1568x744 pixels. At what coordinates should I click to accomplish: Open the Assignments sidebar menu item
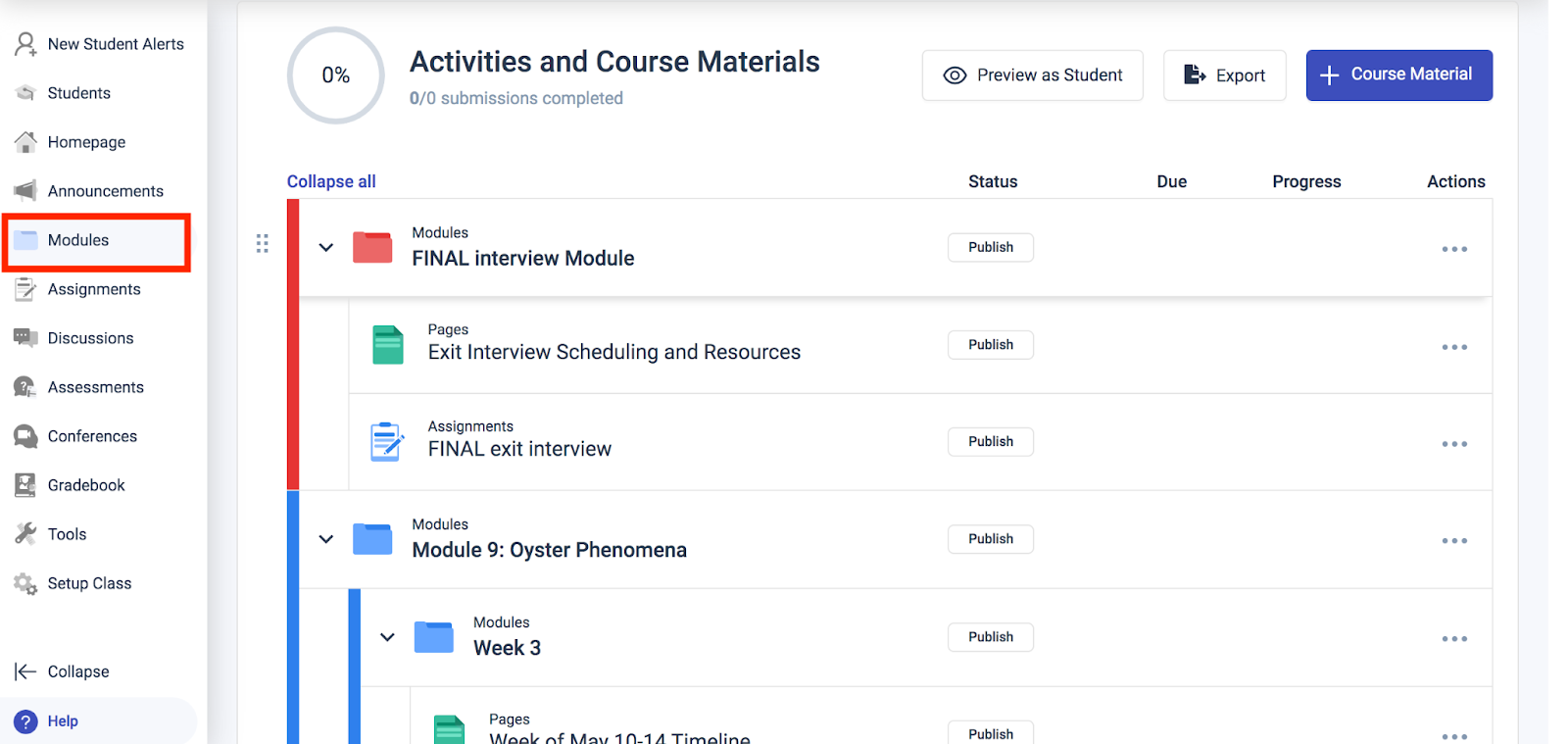click(x=93, y=289)
